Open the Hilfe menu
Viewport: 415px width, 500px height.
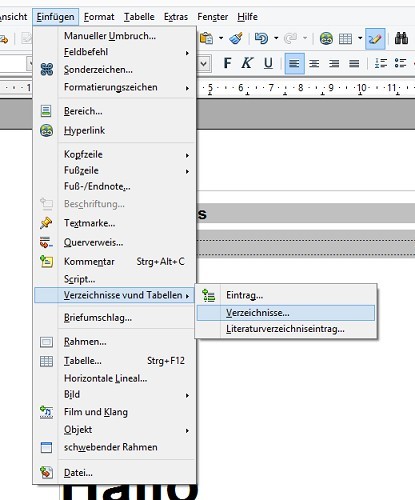[247, 17]
